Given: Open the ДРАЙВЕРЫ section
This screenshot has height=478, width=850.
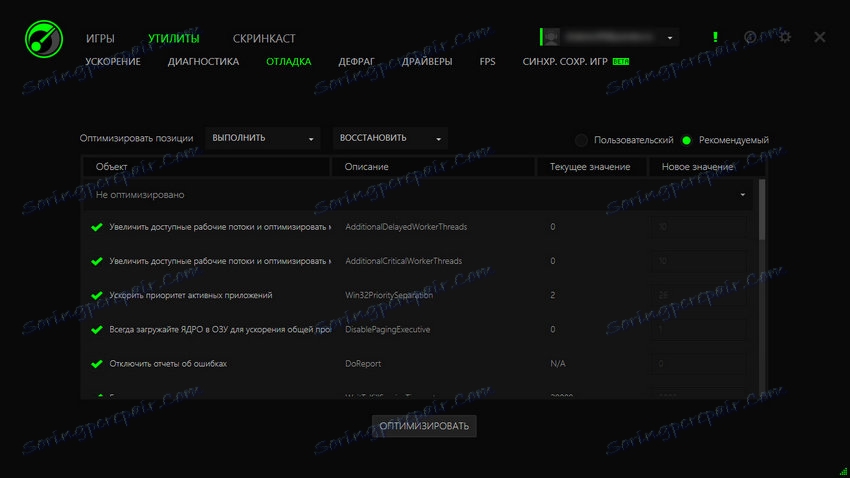Looking at the screenshot, I should pyautogui.click(x=427, y=62).
